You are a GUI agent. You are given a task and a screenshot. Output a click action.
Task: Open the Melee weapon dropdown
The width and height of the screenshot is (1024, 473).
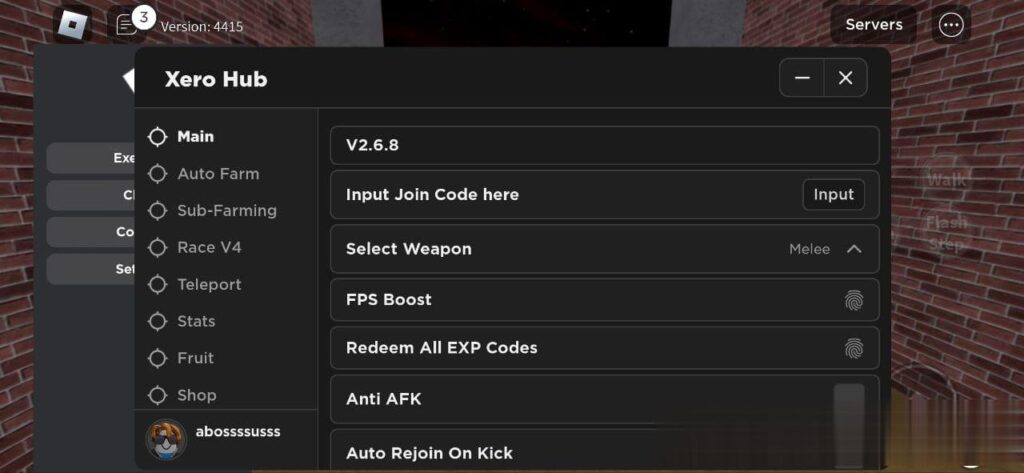pyautogui.click(x=809, y=249)
